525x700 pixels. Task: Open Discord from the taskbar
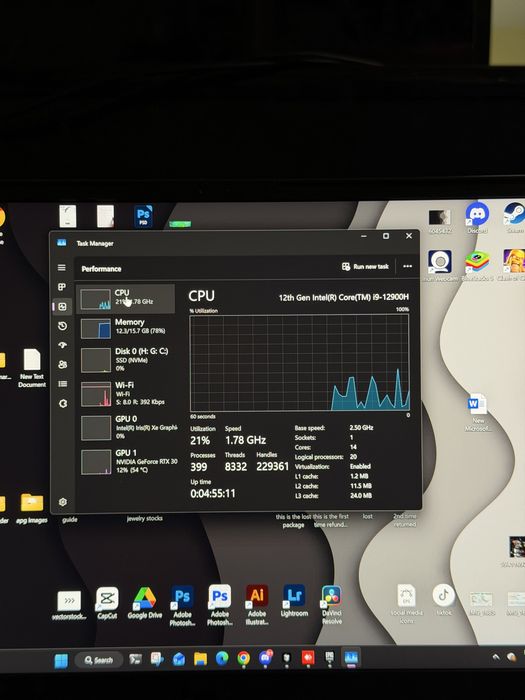(265, 658)
